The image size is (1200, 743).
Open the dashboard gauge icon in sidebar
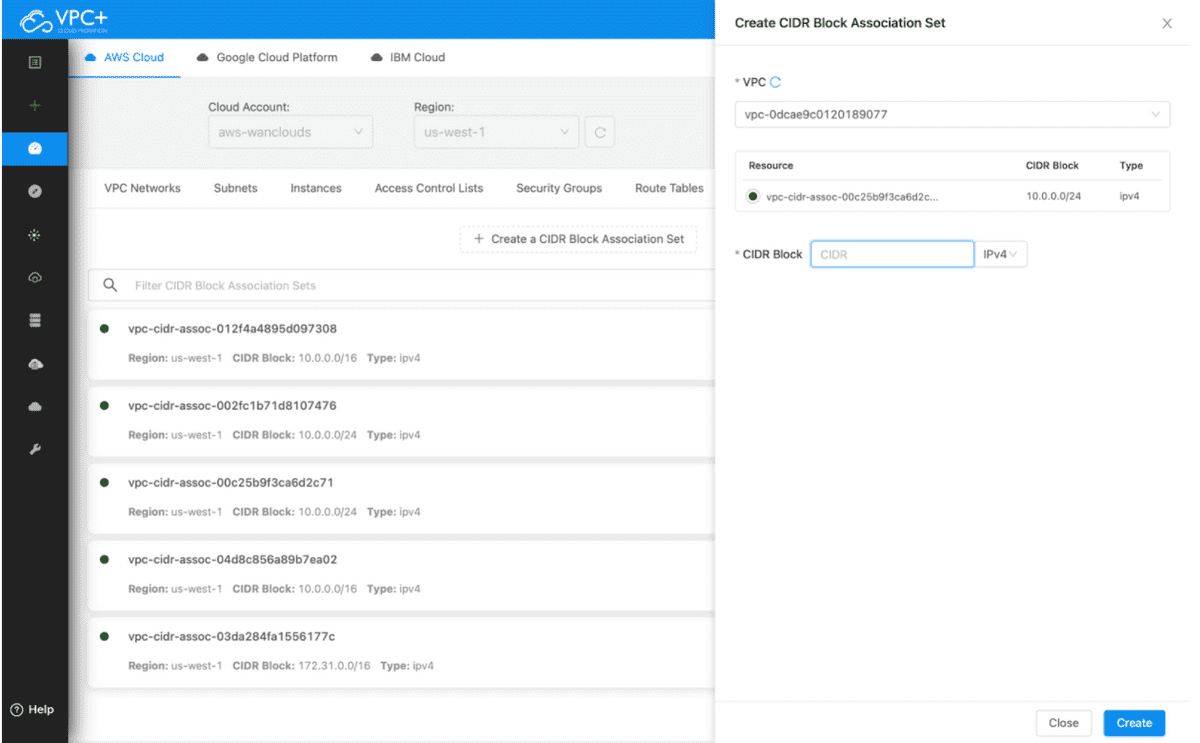tap(35, 148)
